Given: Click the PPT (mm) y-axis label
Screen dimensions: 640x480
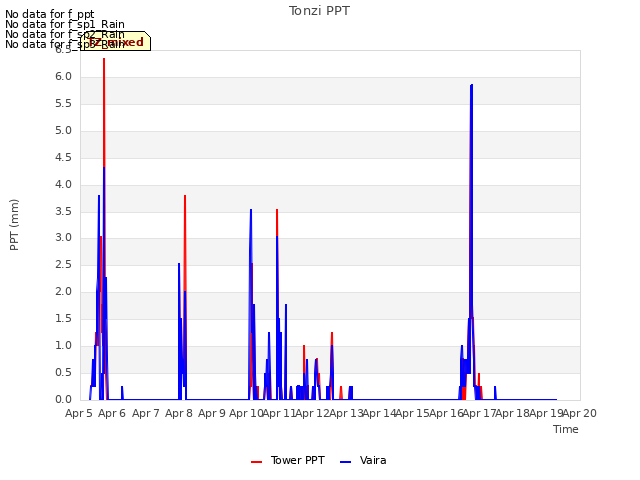Looking at the screenshot, I should click(14, 225).
